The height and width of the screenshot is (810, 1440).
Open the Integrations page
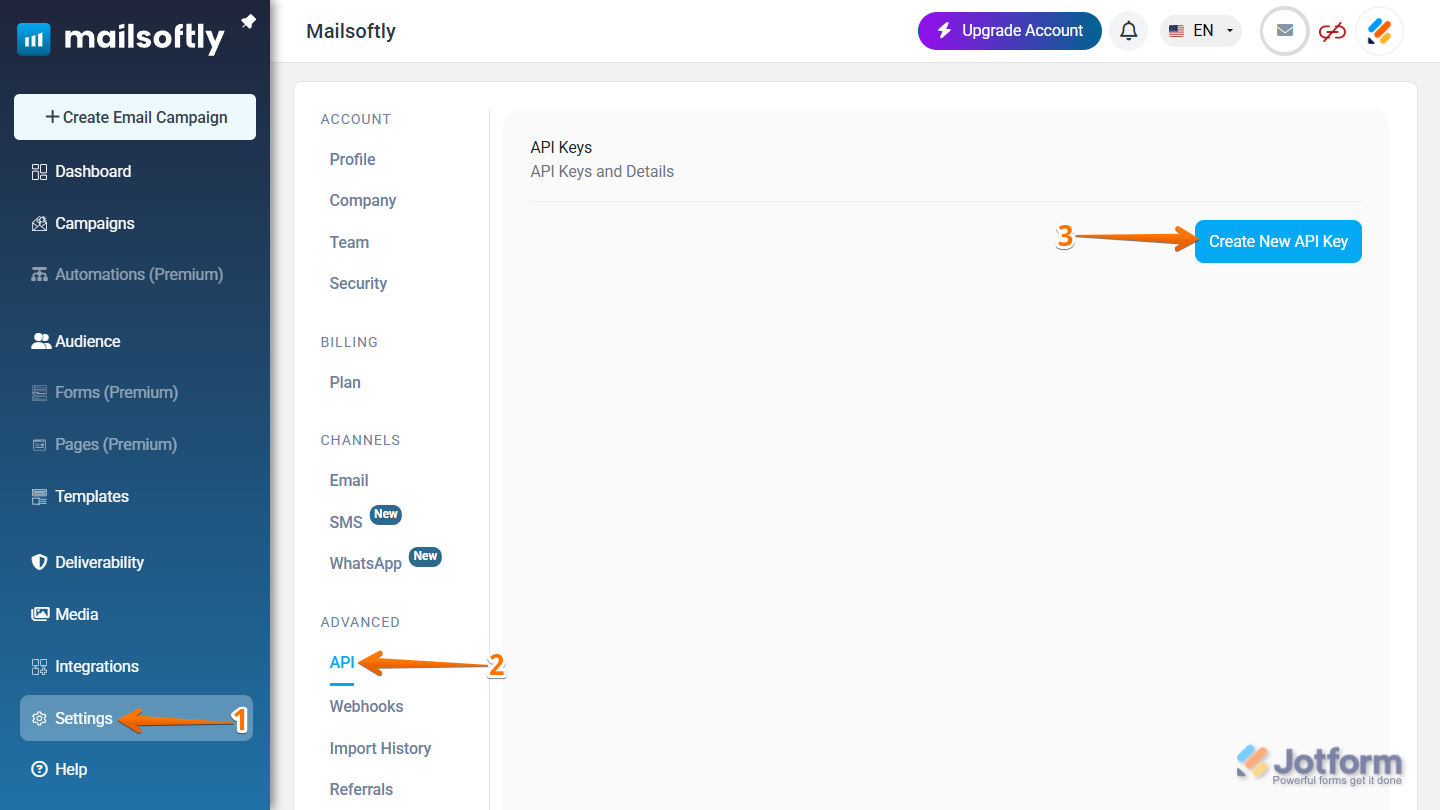tap(96, 666)
